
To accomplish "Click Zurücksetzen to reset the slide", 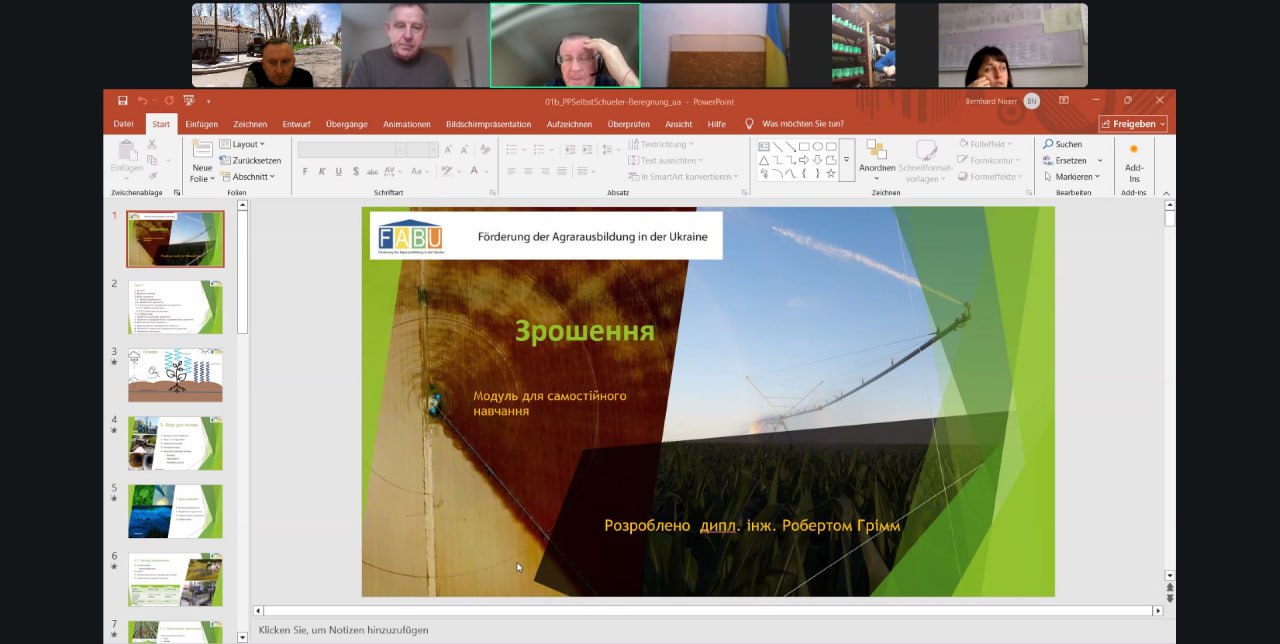I will click(x=250, y=160).
